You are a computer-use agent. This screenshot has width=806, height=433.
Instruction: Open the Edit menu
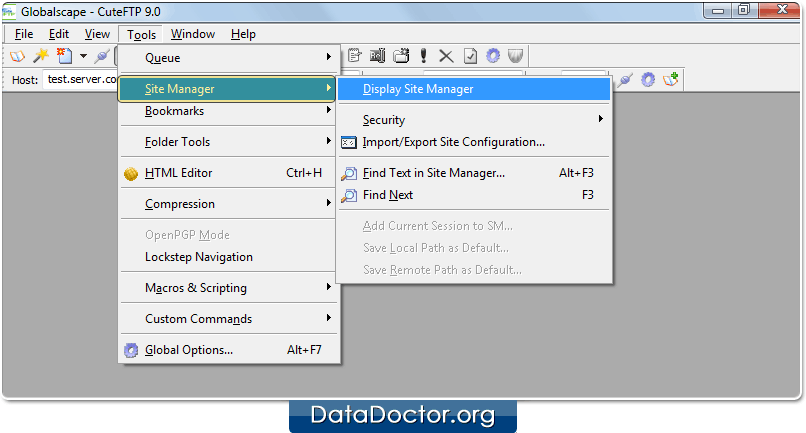point(59,34)
